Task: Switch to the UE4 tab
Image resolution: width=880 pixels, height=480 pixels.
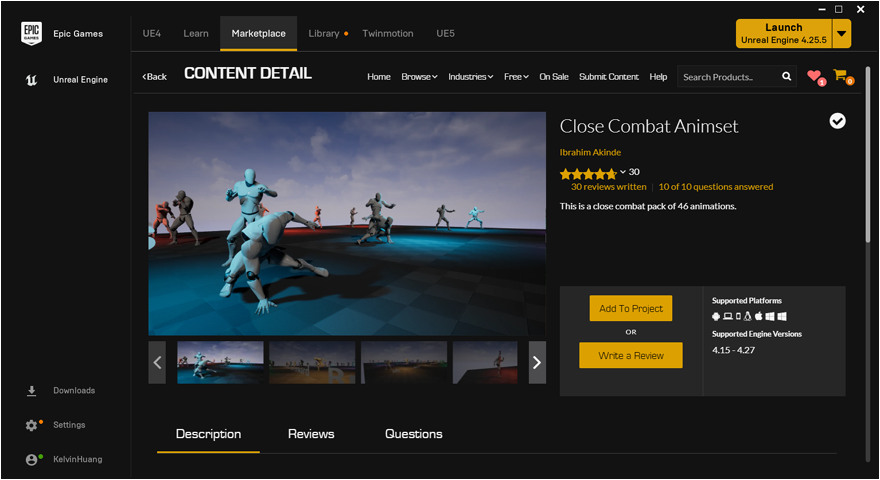Action: point(152,34)
